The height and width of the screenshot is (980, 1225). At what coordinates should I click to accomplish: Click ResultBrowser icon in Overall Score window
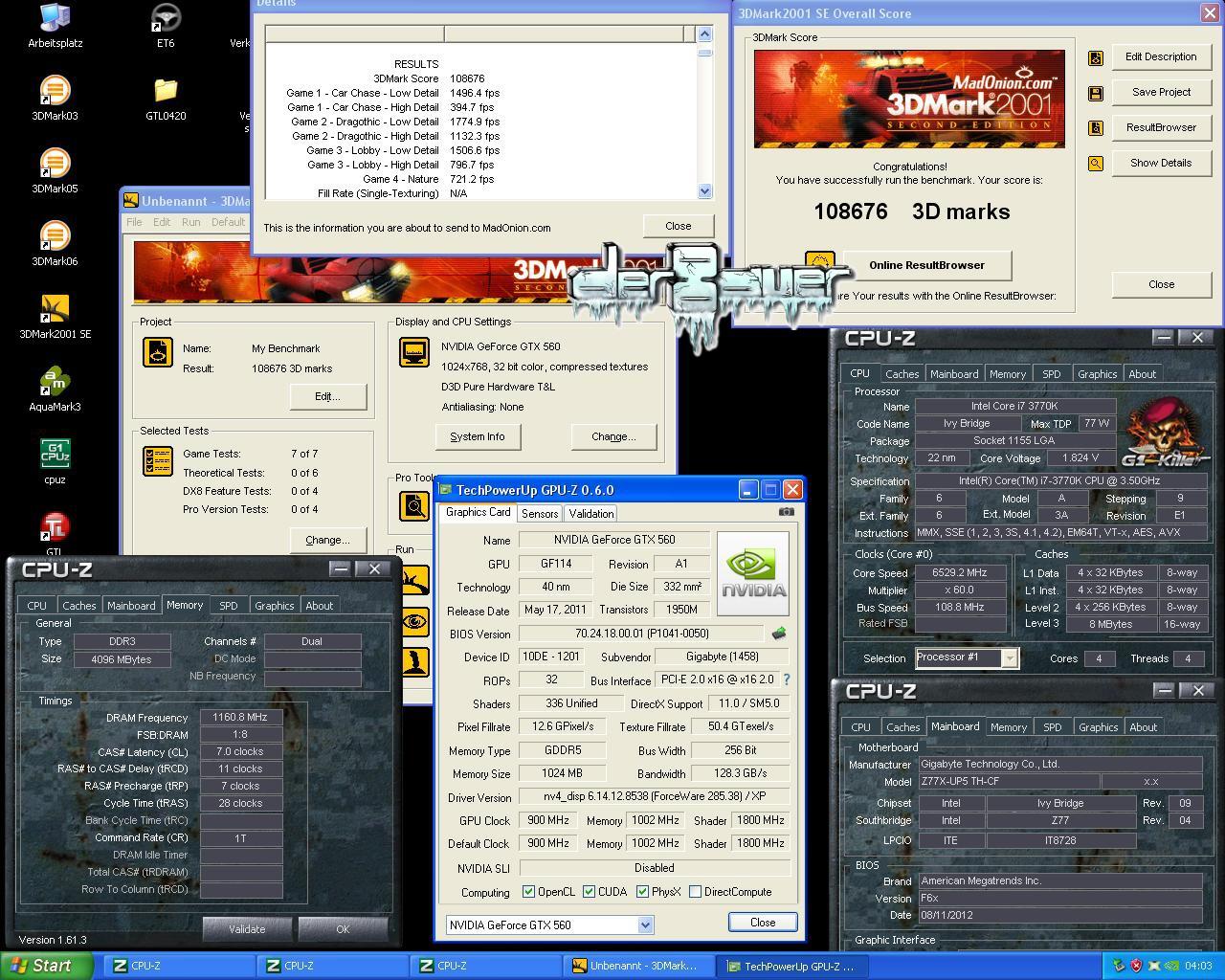1096,128
